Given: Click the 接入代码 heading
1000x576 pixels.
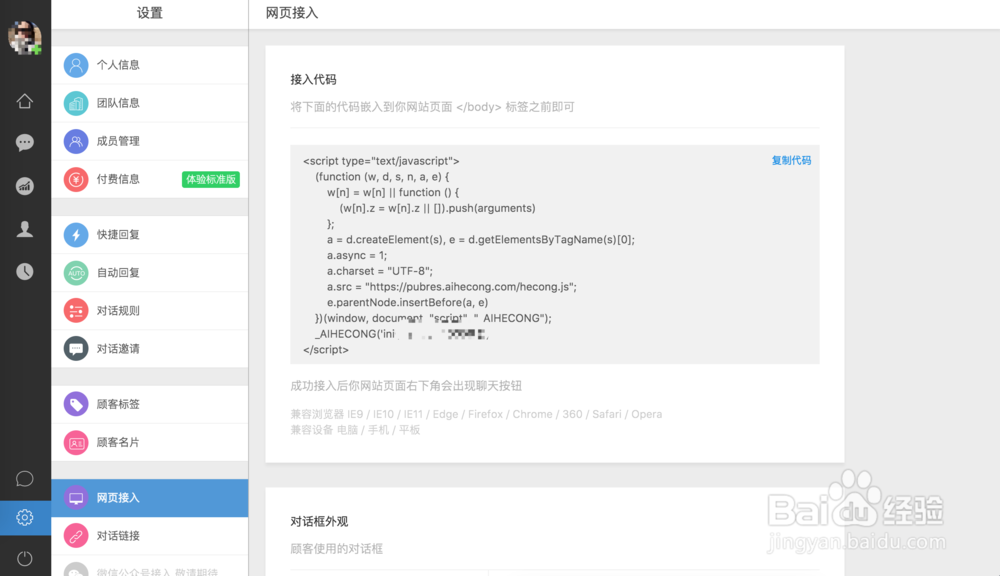Looking at the screenshot, I should [x=313, y=80].
